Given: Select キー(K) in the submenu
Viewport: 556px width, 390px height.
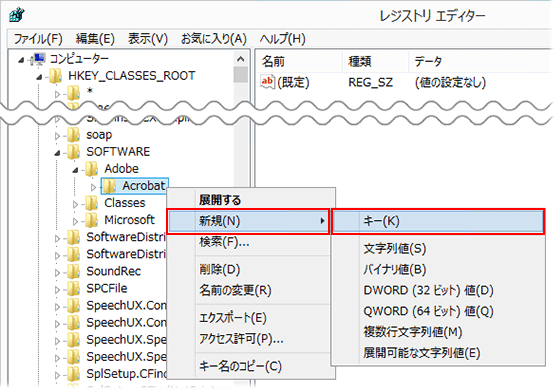Looking at the screenshot, I should pyautogui.click(x=438, y=221).
